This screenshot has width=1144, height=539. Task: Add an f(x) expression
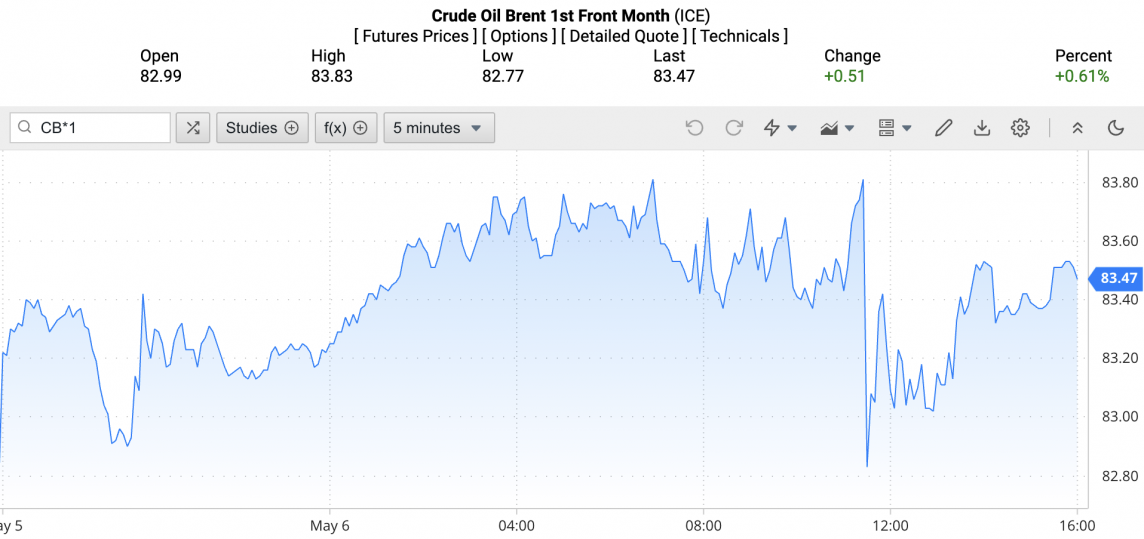click(x=346, y=128)
